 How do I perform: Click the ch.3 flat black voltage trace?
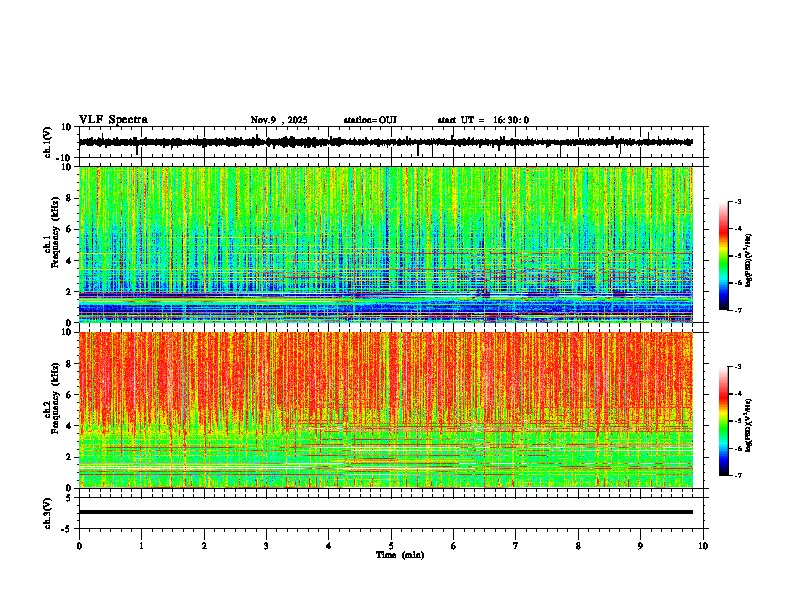[x=385, y=512]
